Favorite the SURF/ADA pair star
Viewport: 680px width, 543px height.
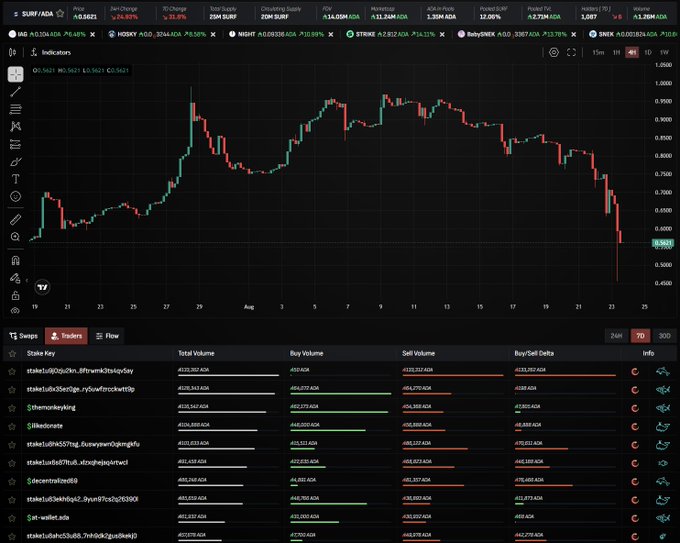[60, 13]
